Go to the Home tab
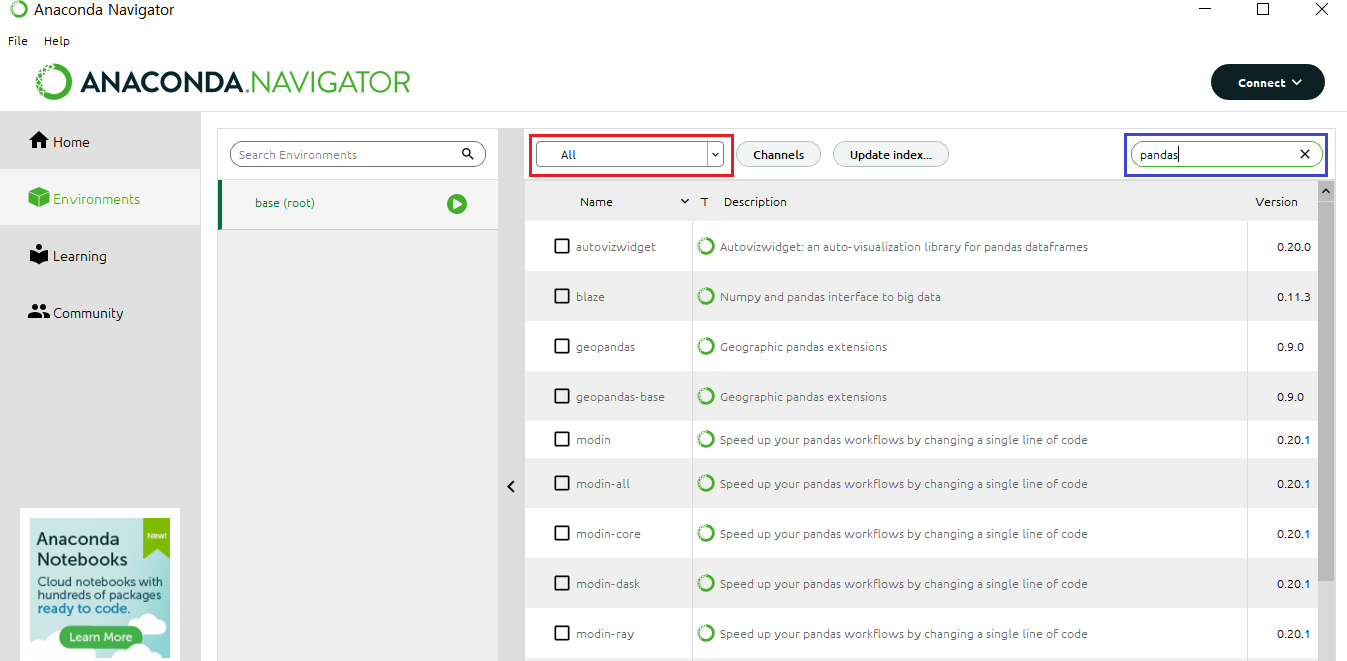Viewport: 1347px width, 661px height. coord(100,141)
